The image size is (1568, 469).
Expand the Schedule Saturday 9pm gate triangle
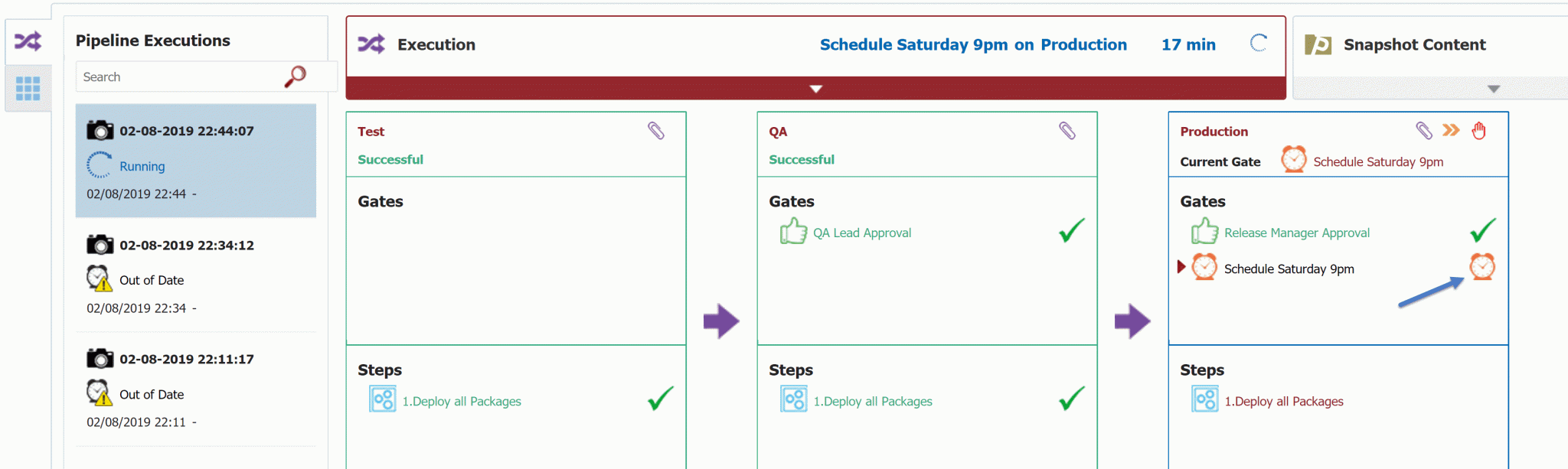1181,266
